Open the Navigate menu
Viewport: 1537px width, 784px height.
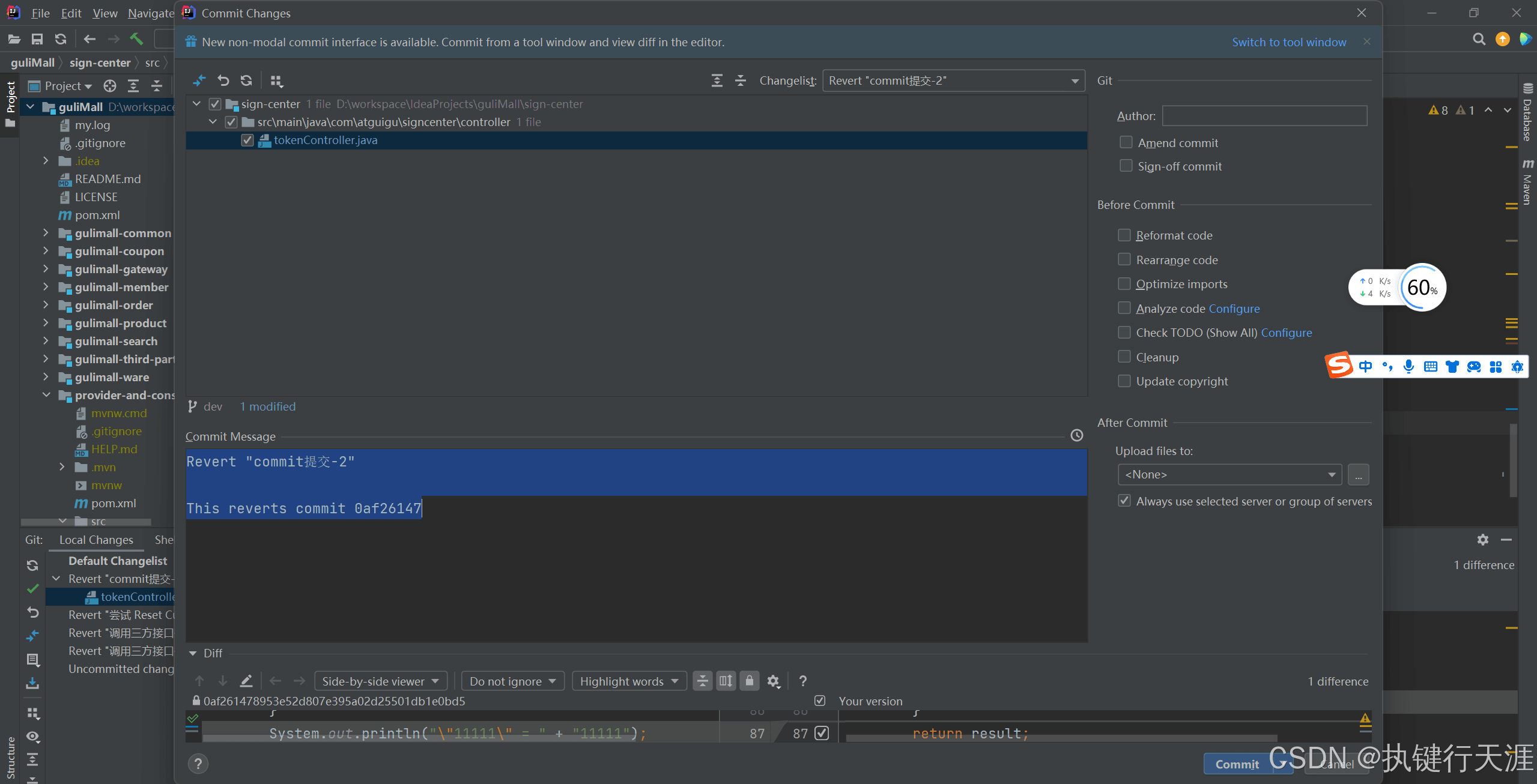[151, 13]
